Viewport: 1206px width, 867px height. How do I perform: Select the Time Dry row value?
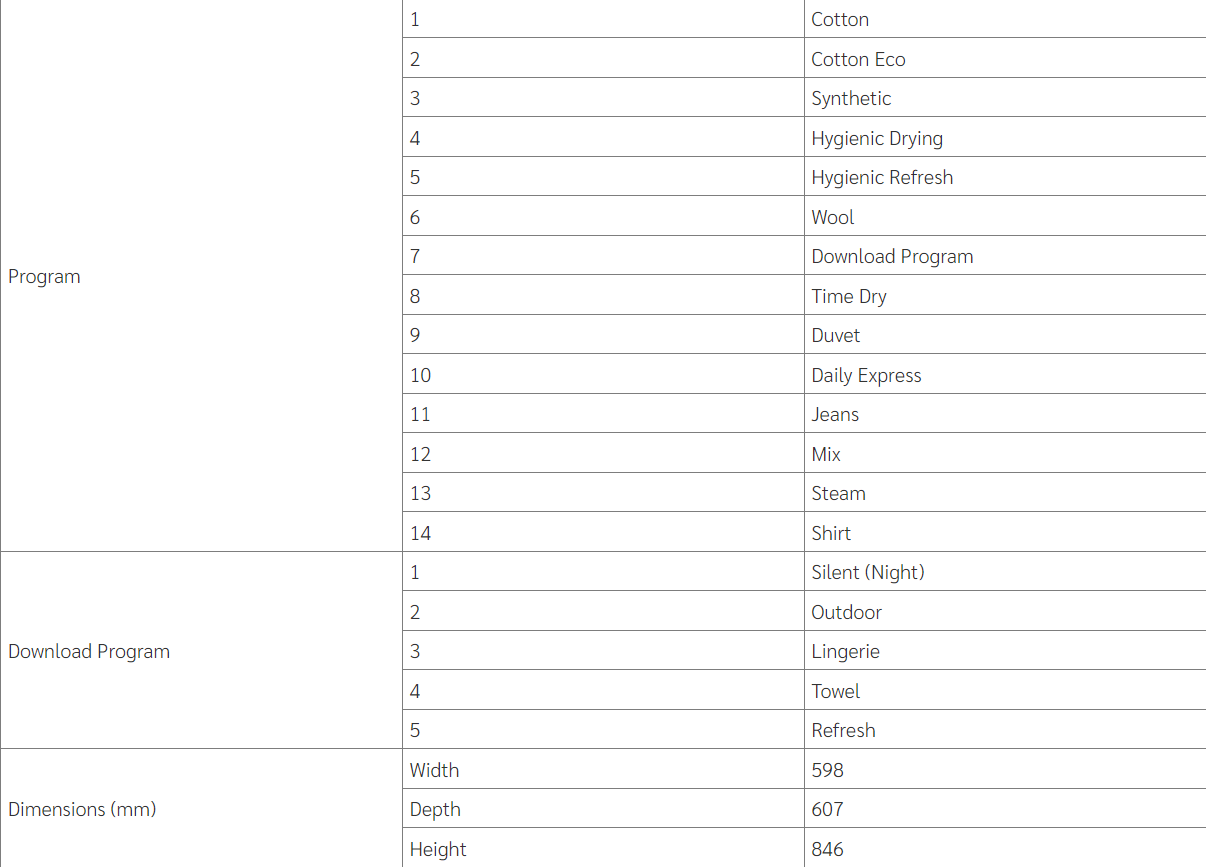click(x=849, y=296)
